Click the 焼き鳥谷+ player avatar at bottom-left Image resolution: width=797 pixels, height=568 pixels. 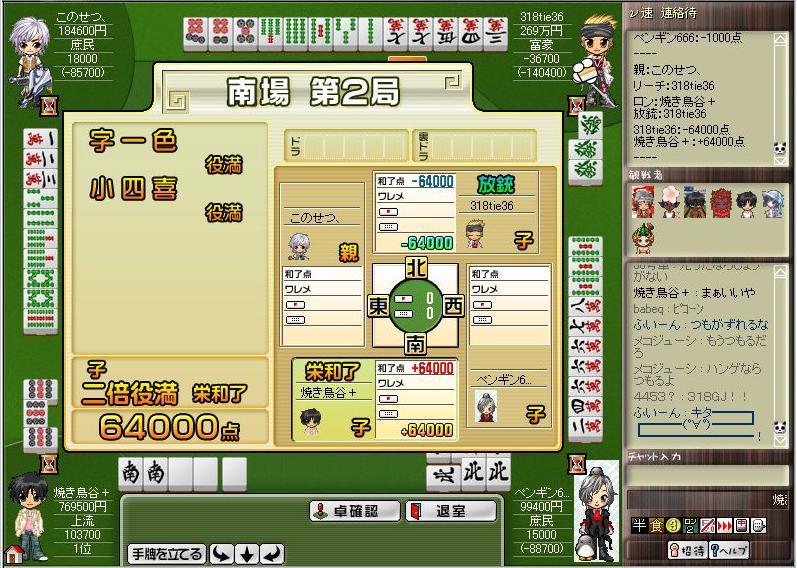click(28, 516)
